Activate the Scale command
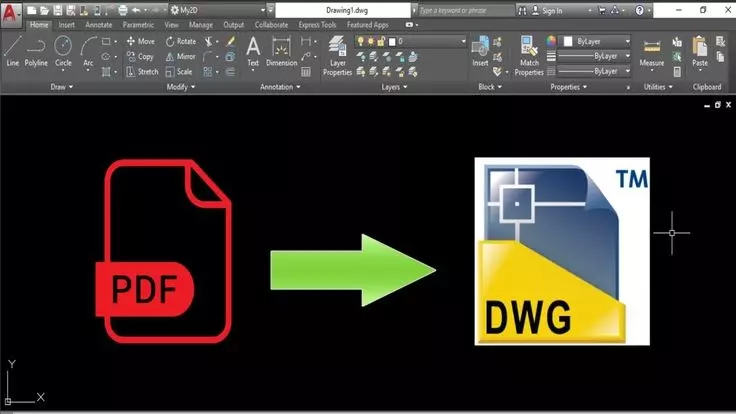The image size is (736, 414). [x=179, y=72]
